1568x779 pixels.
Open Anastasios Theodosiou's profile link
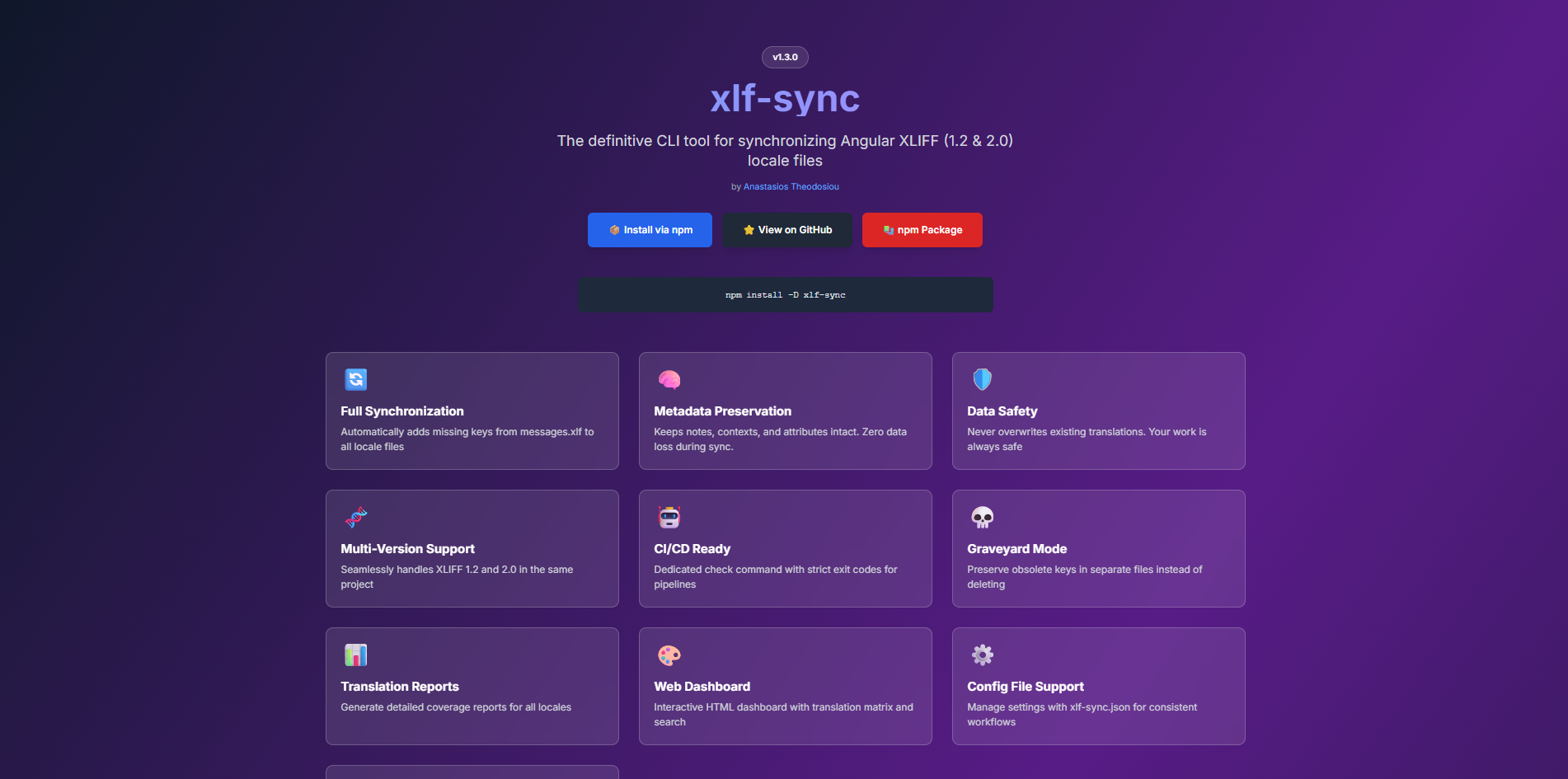coord(791,186)
